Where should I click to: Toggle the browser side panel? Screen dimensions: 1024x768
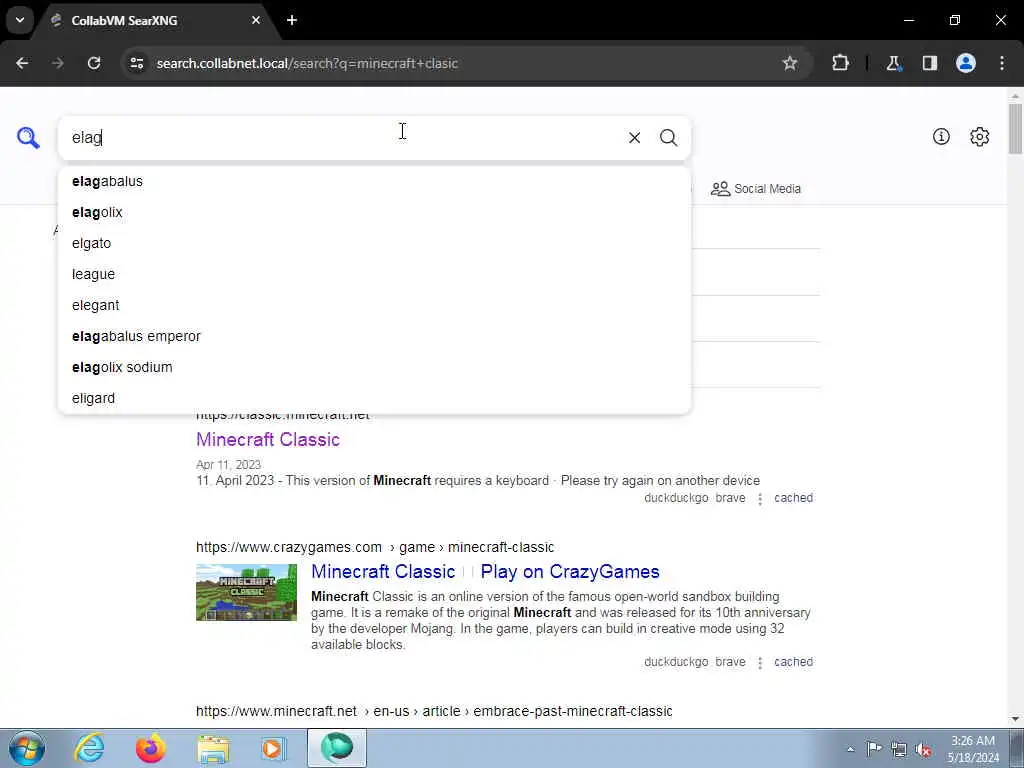930,63
